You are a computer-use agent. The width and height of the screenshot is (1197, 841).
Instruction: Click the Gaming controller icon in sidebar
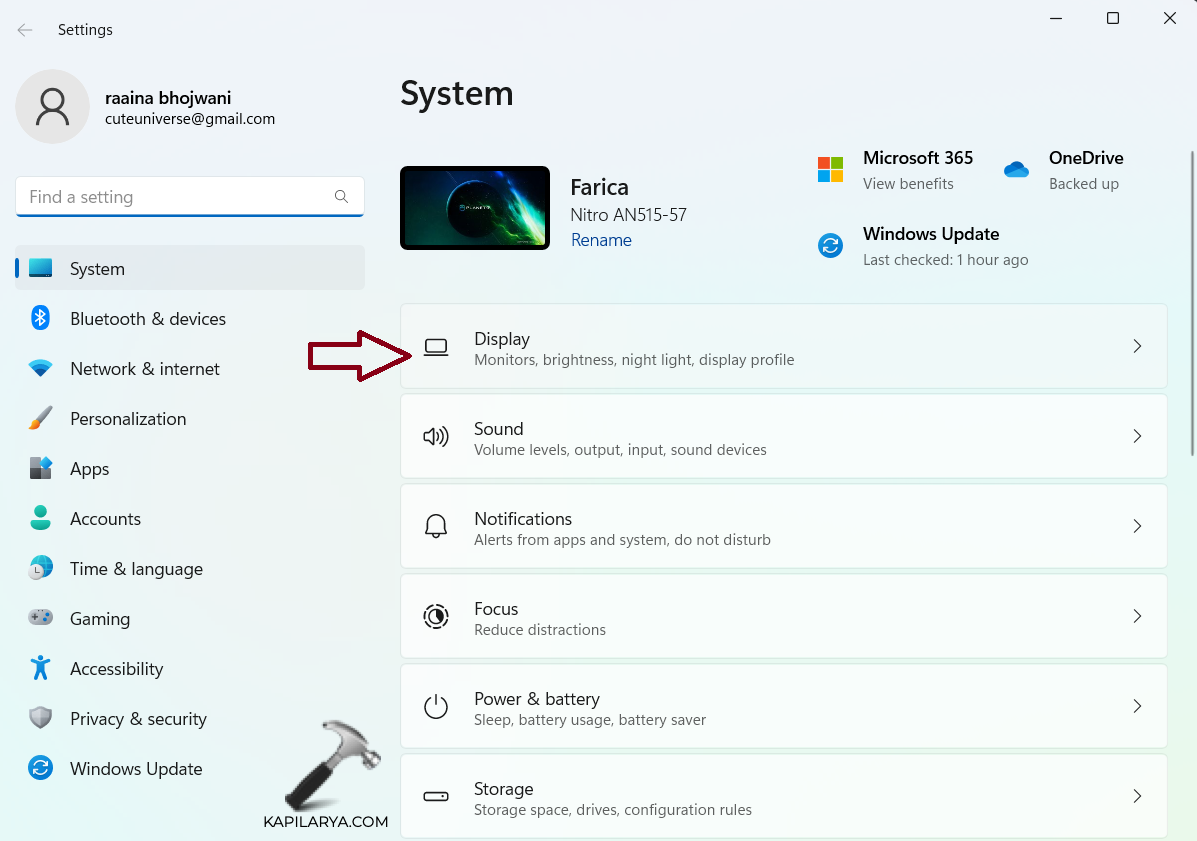pos(40,618)
